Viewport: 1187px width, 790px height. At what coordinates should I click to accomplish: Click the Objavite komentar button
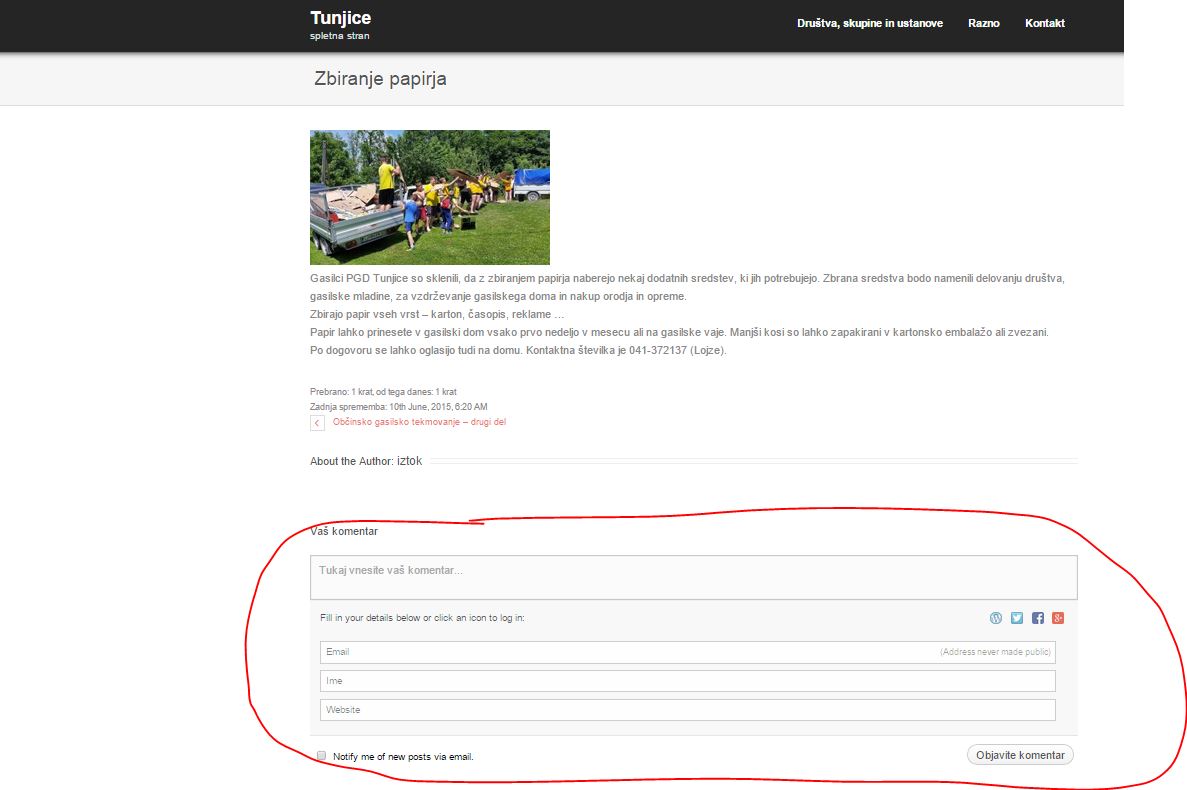click(x=1020, y=755)
